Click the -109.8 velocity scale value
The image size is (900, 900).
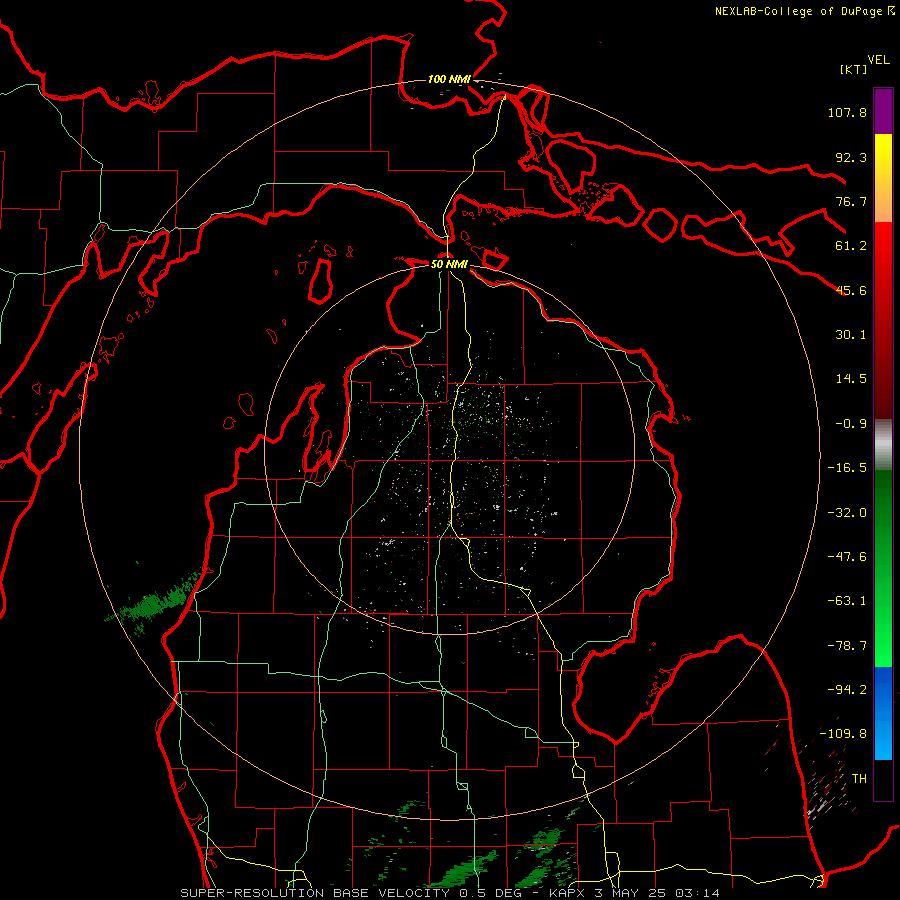843,734
